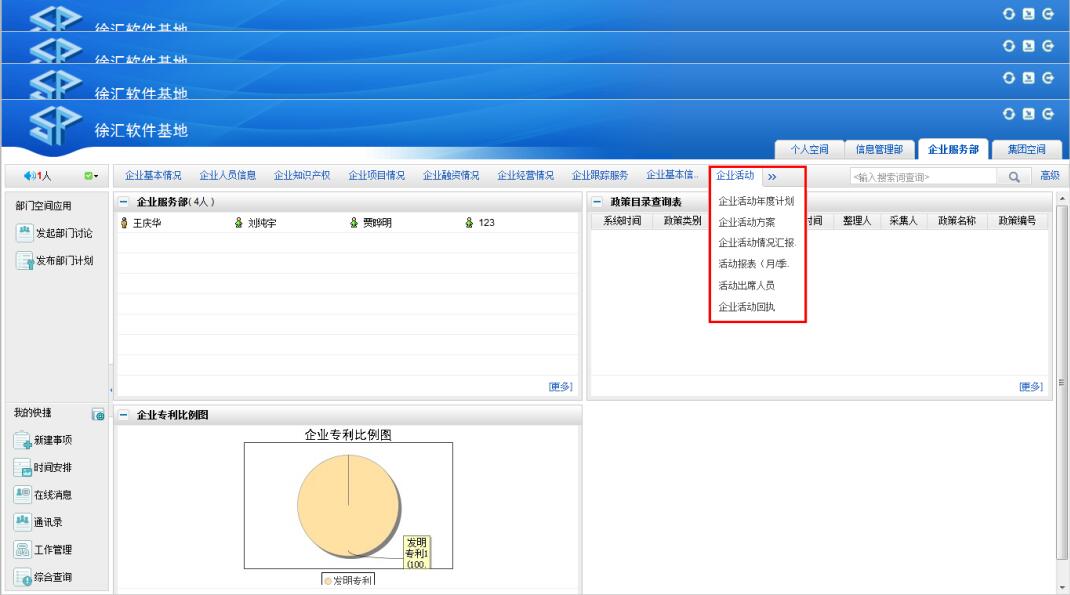Click the 政策类别 column header
This screenshot has width=1070, height=595.
pyautogui.click(x=682, y=221)
